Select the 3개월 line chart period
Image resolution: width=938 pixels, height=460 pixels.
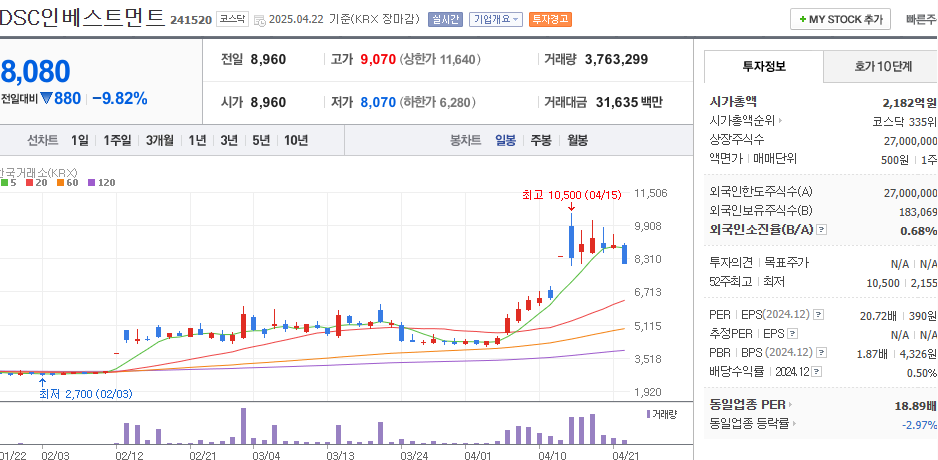click(x=159, y=141)
